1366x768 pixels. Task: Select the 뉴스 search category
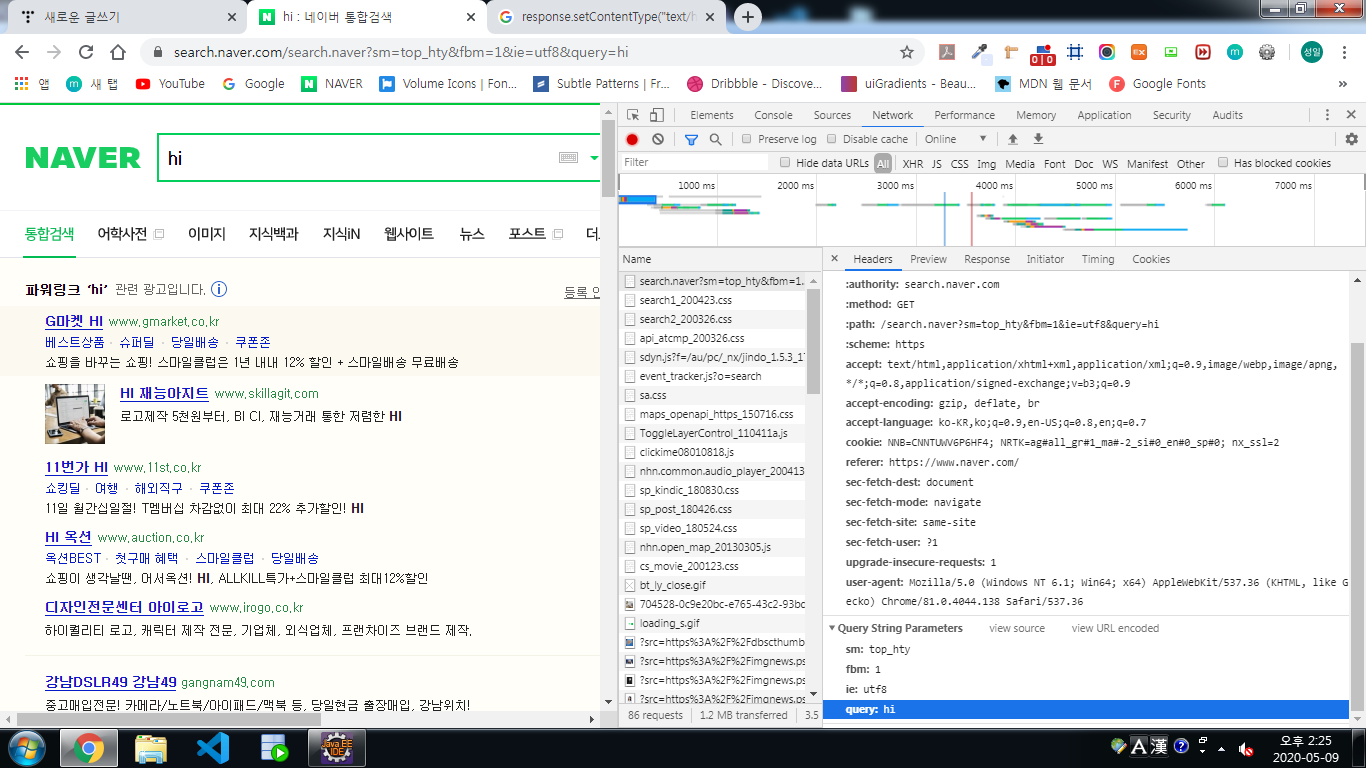(472, 234)
